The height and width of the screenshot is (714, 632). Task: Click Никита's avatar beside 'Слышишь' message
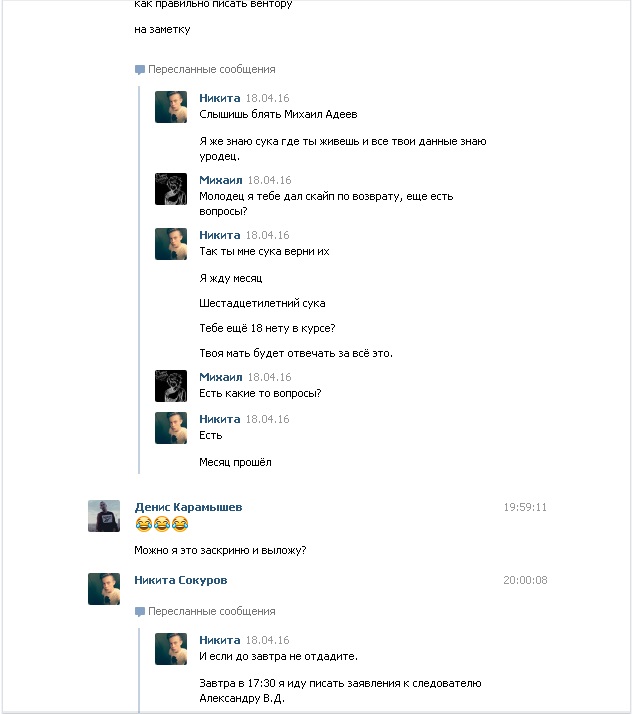tap(171, 107)
